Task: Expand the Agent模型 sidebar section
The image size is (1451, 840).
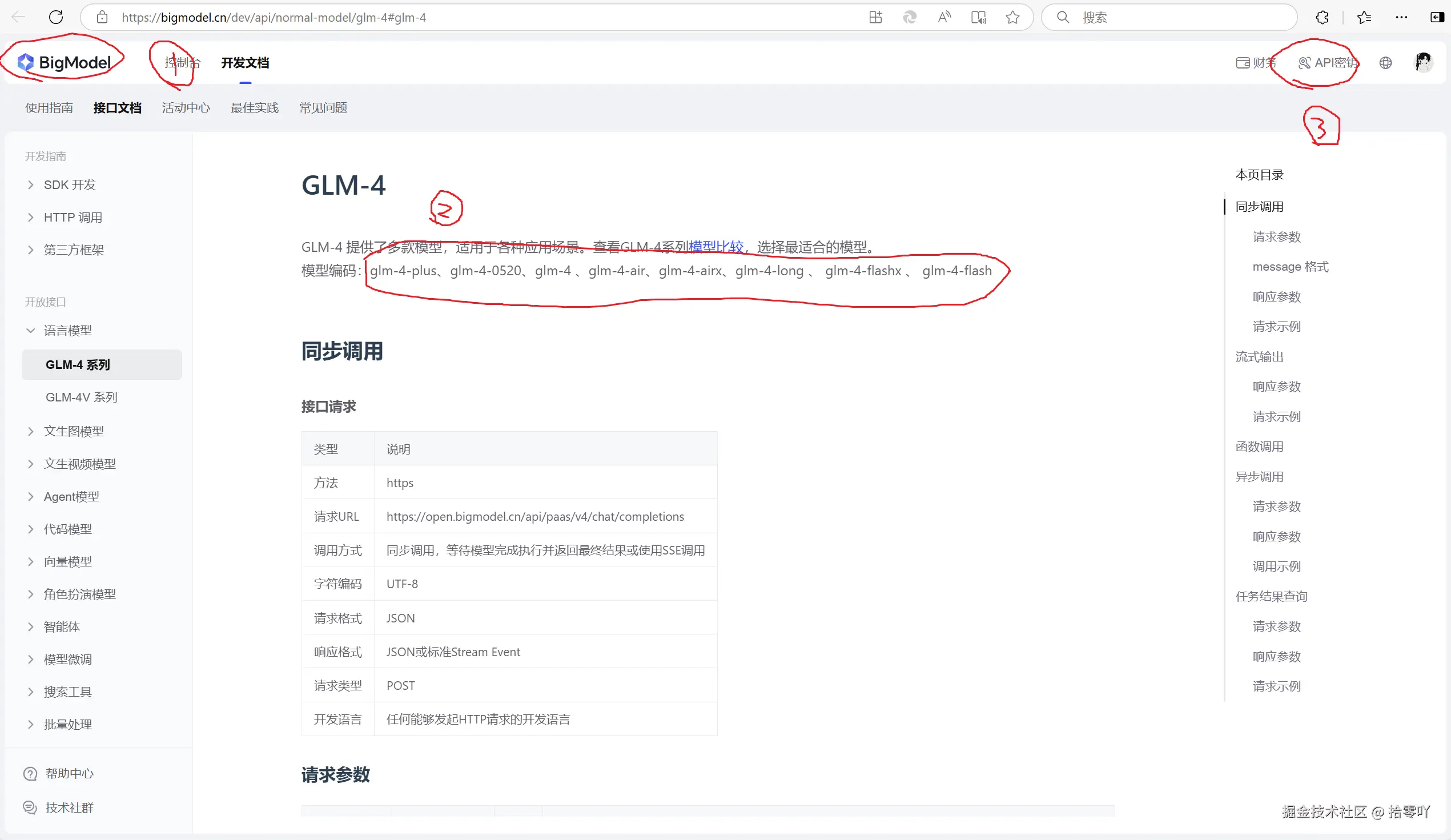Action: click(x=71, y=496)
